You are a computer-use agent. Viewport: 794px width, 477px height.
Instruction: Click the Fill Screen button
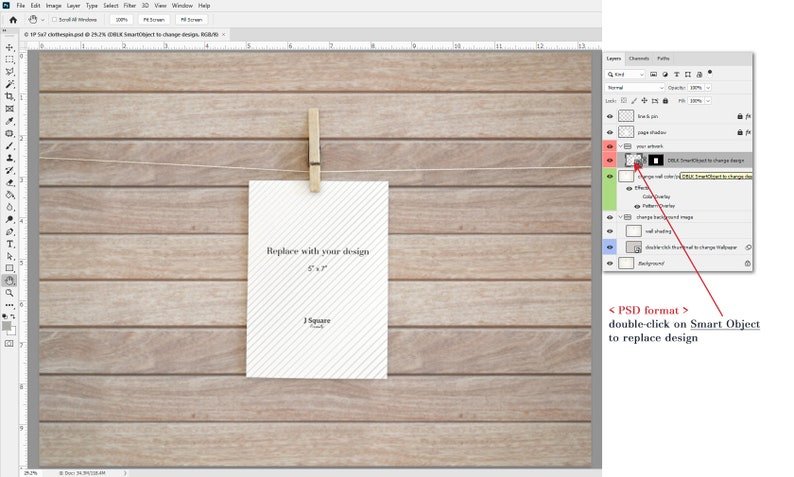(191, 20)
